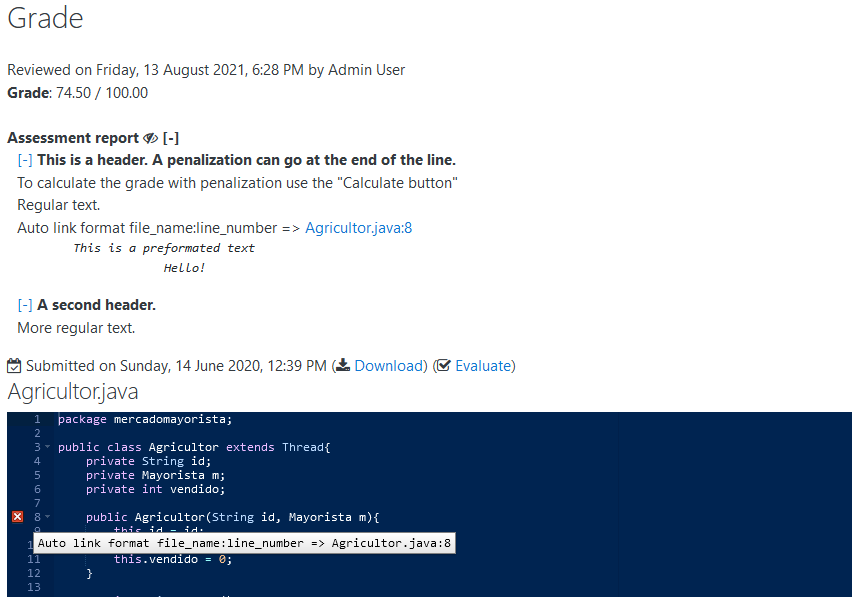Click line number 1 in the code gutter

tap(36, 420)
